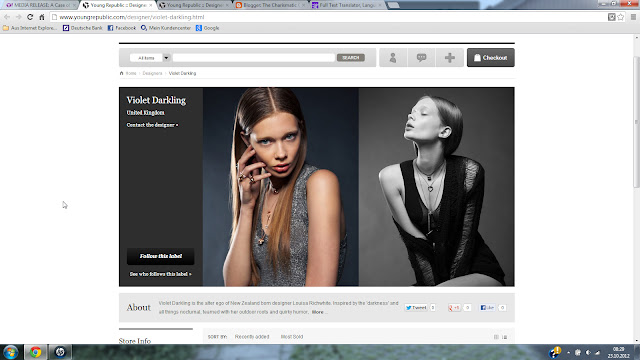Open the Action Center flag tray icon

pos(578,352)
